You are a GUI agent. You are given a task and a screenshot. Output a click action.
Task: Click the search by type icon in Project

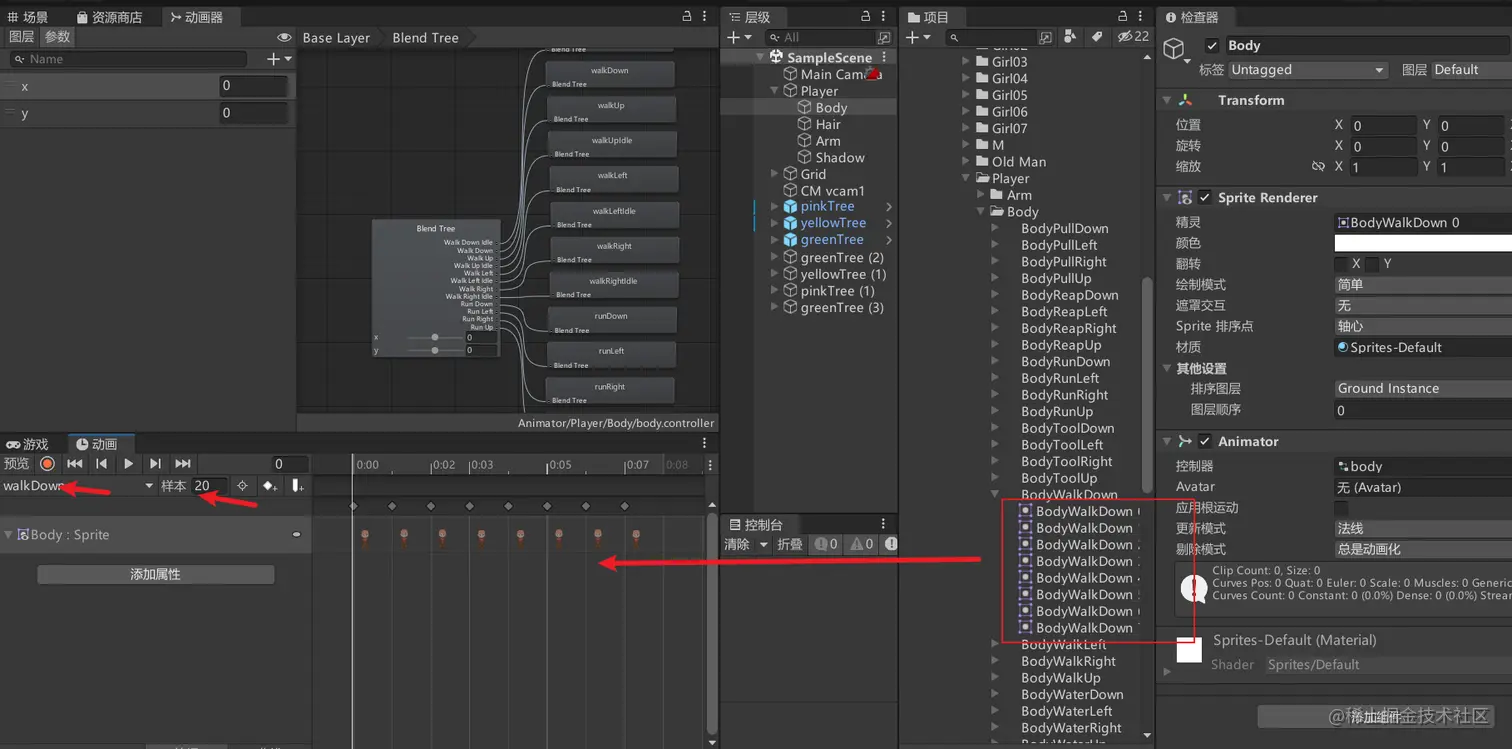(1071, 37)
